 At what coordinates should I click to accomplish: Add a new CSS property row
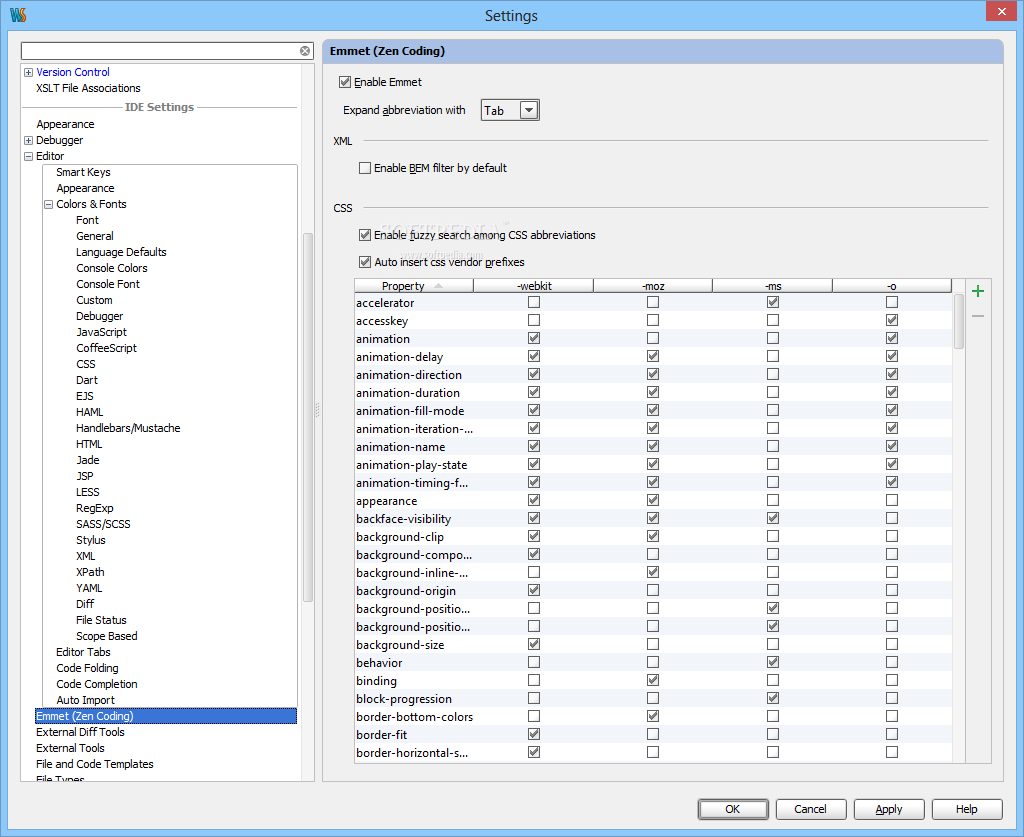point(978,291)
